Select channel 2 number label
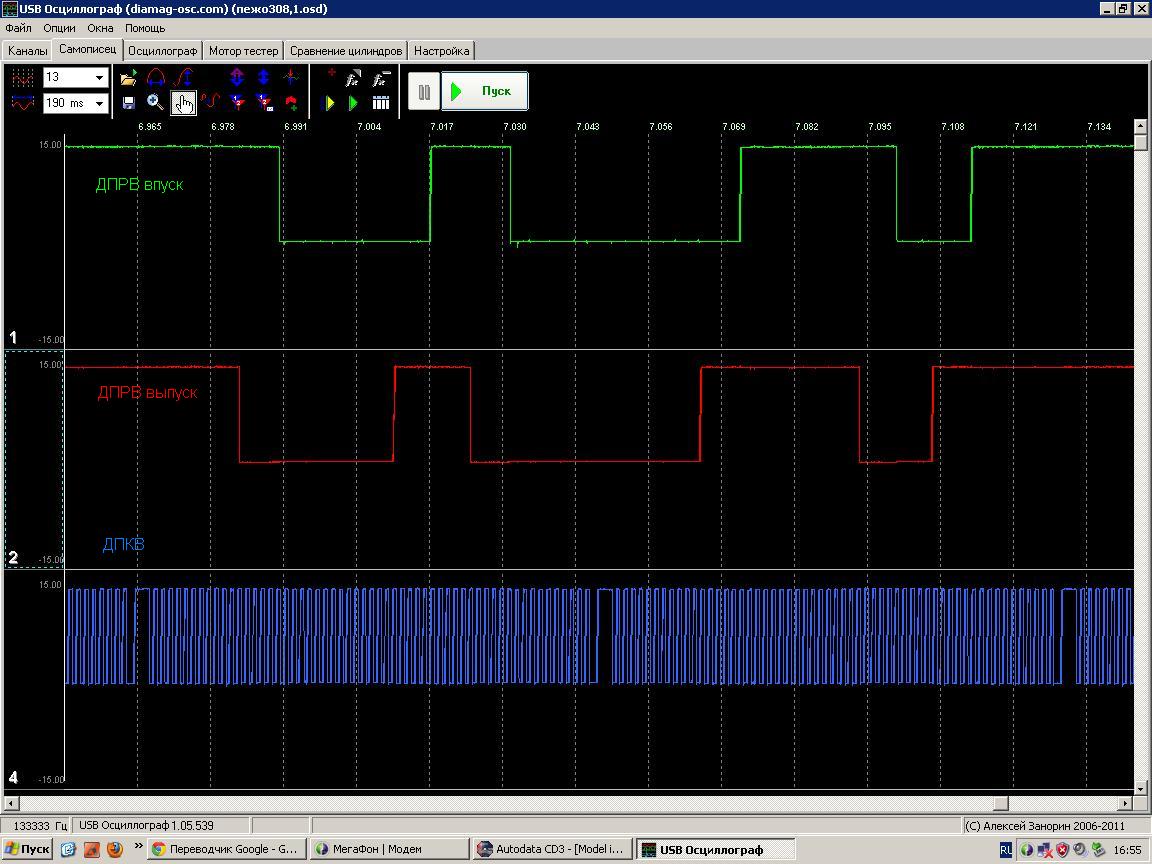This screenshot has height=864, width=1152. [x=12, y=558]
